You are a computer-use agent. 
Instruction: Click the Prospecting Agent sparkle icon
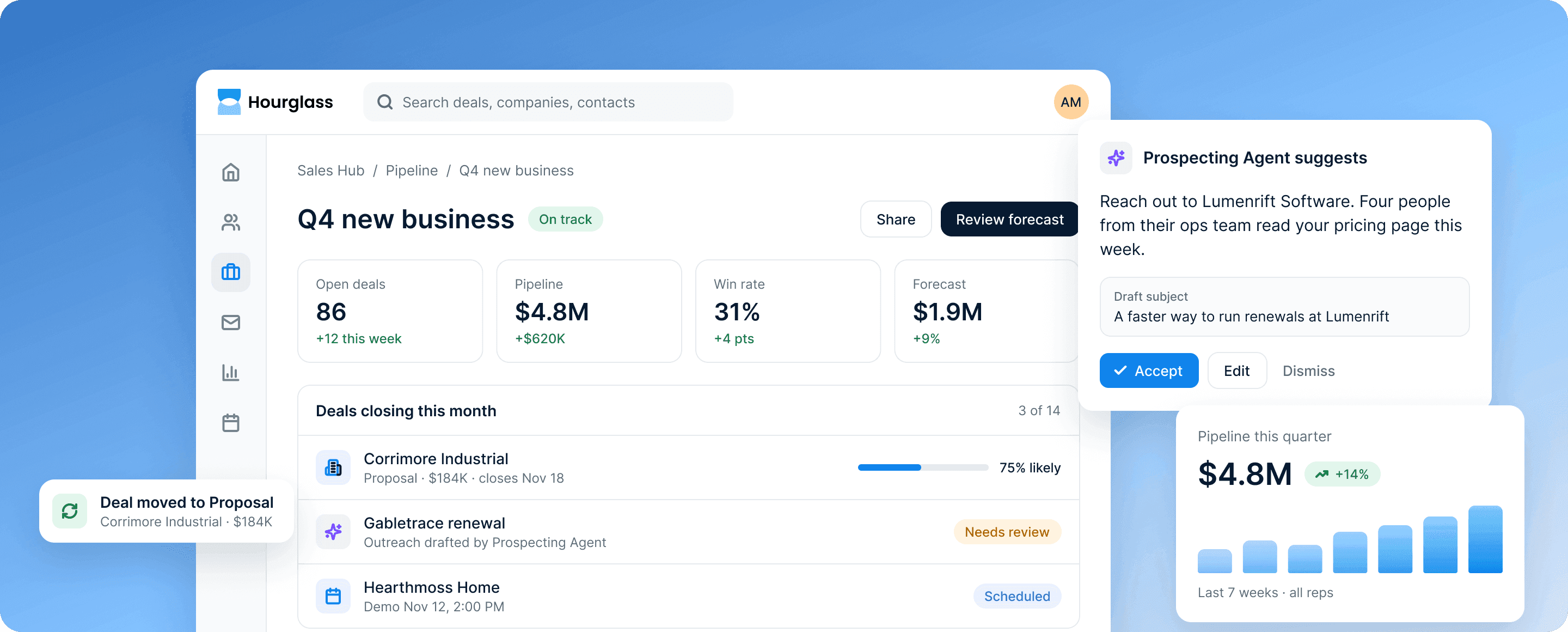click(x=1116, y=159)
